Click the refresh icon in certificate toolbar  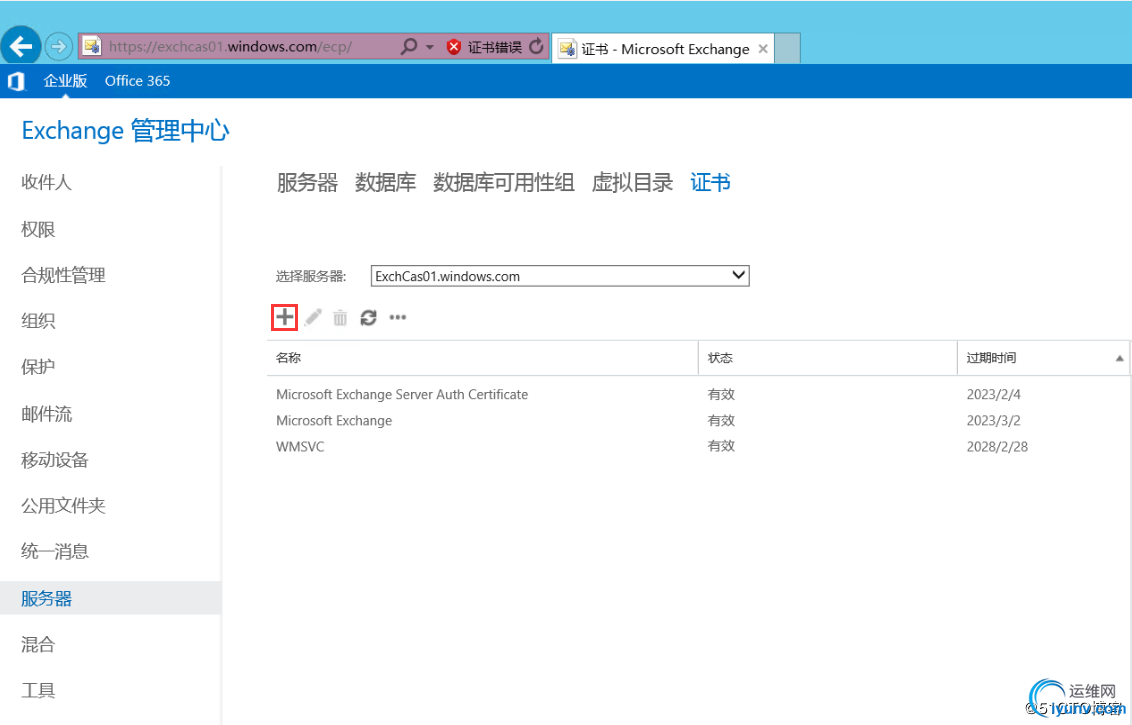tap(368, 318)
